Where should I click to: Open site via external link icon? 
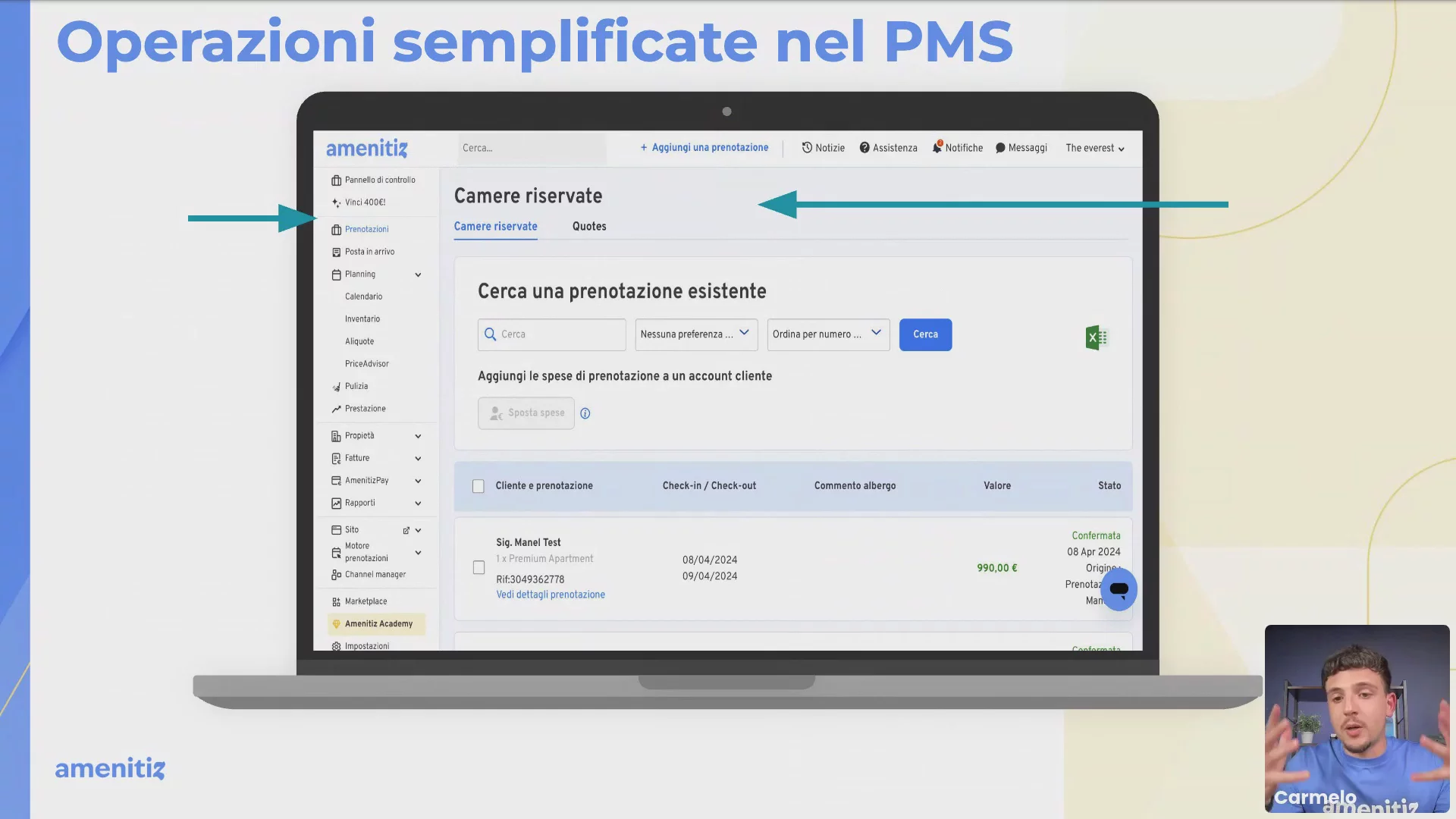(x=406, y=531)
